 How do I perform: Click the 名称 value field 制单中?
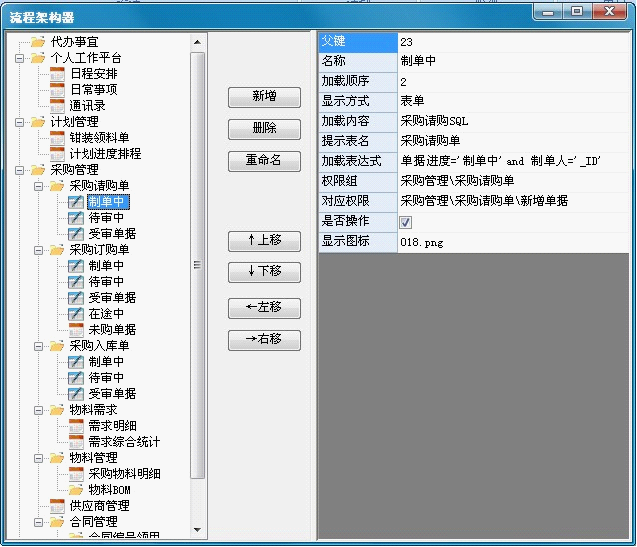click(514, 62)
